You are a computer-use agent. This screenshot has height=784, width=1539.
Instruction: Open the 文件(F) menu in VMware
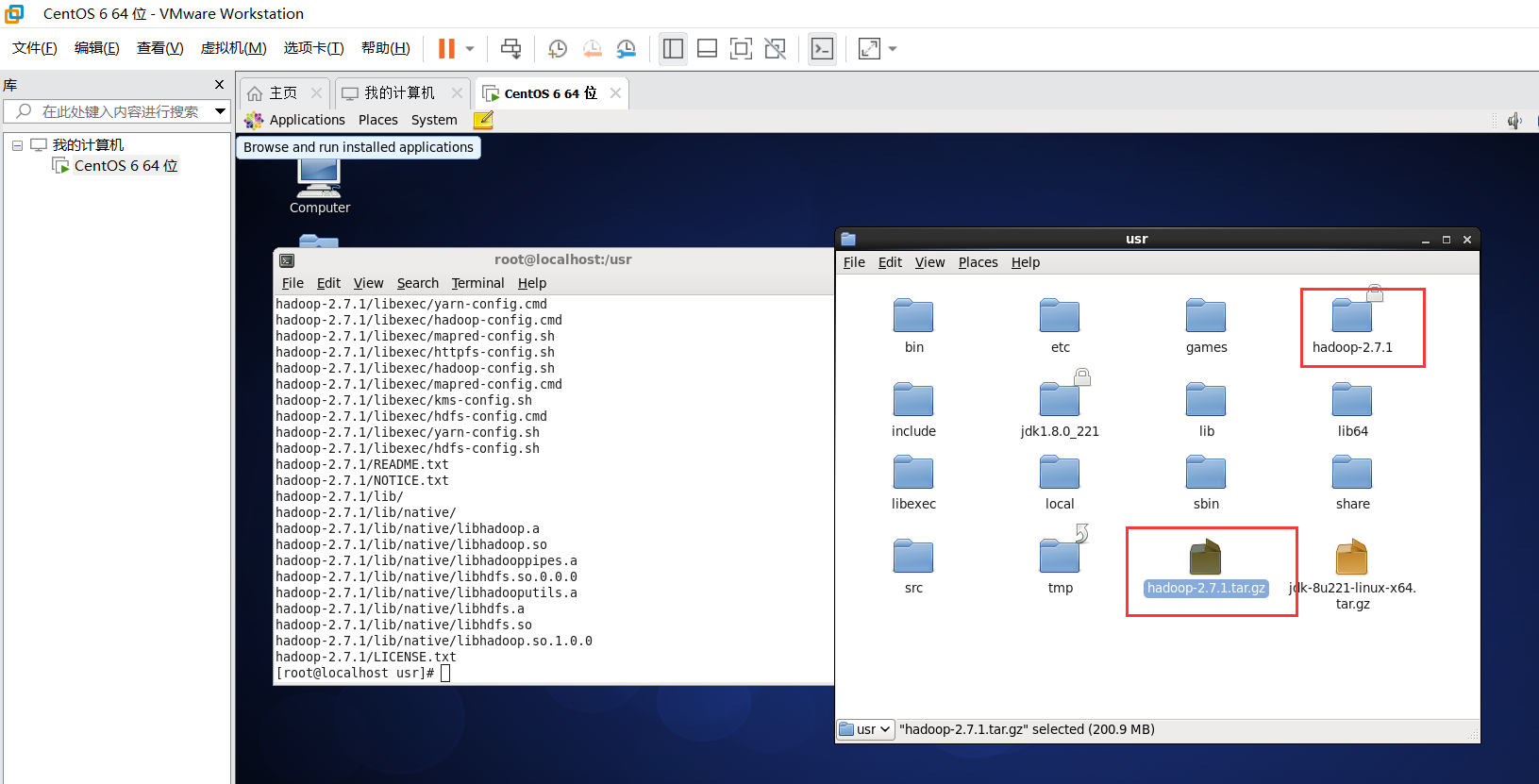pos(35,48)
